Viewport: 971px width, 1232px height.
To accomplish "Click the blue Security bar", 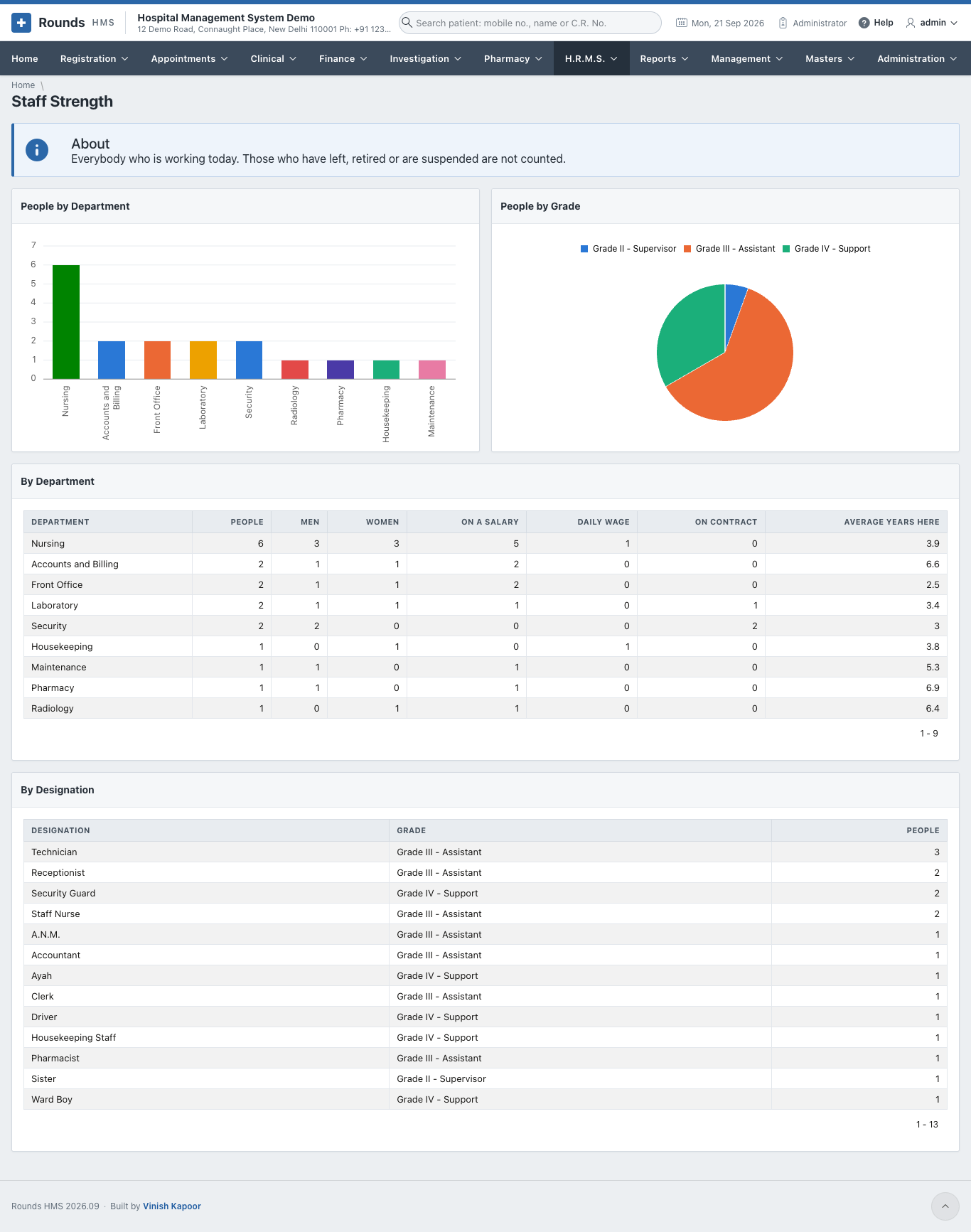I will point(249,360).
